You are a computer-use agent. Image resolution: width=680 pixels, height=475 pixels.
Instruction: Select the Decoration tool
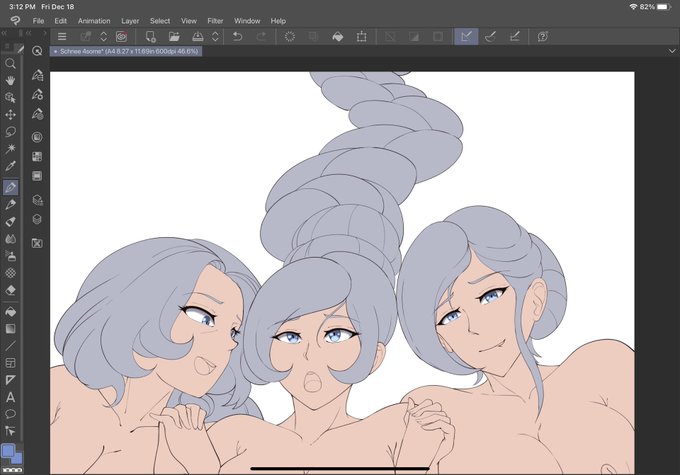(x=10, y=273)
